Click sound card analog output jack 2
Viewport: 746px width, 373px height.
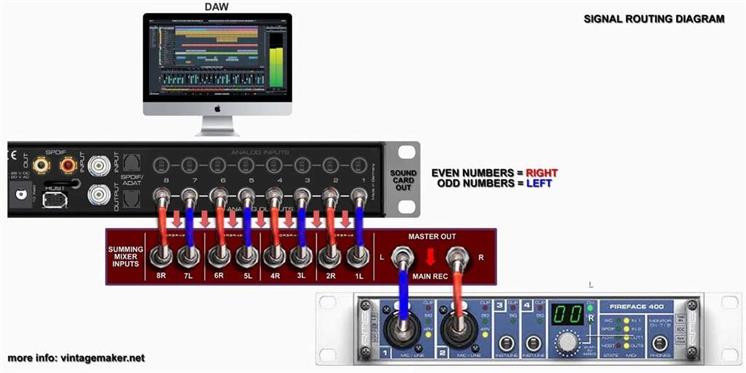(331, 195)
